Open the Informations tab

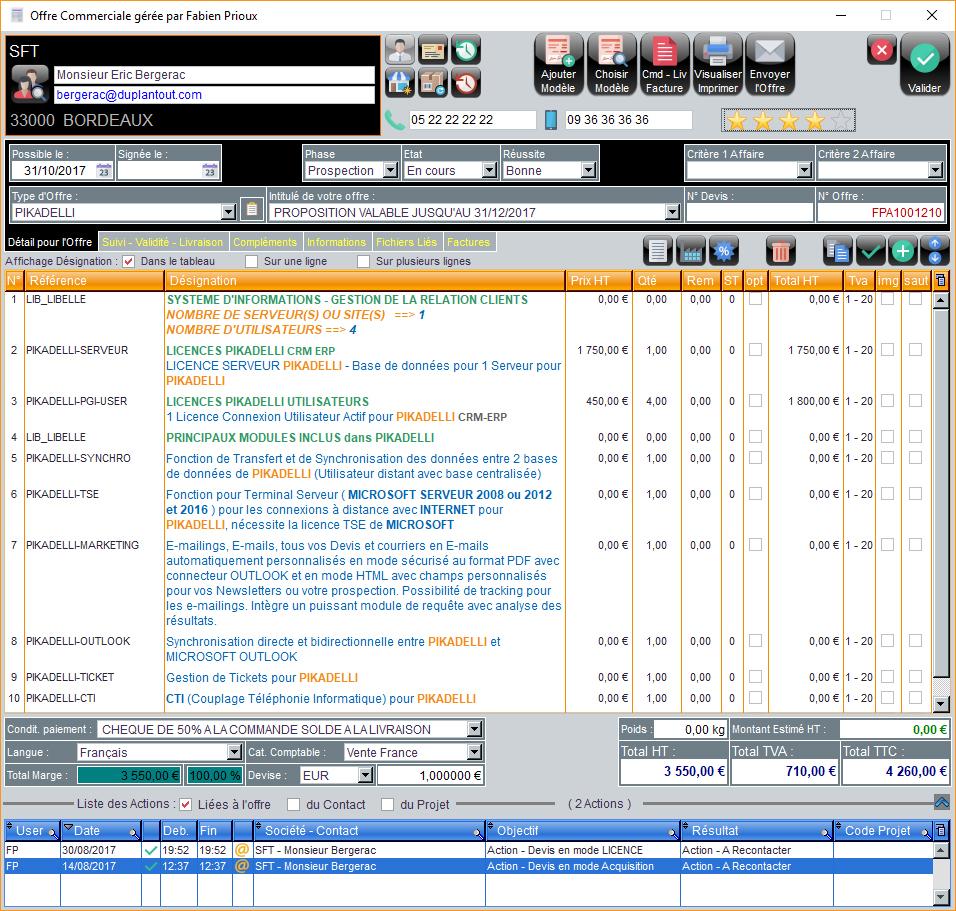pyautogui.click(x=337, y=242)
